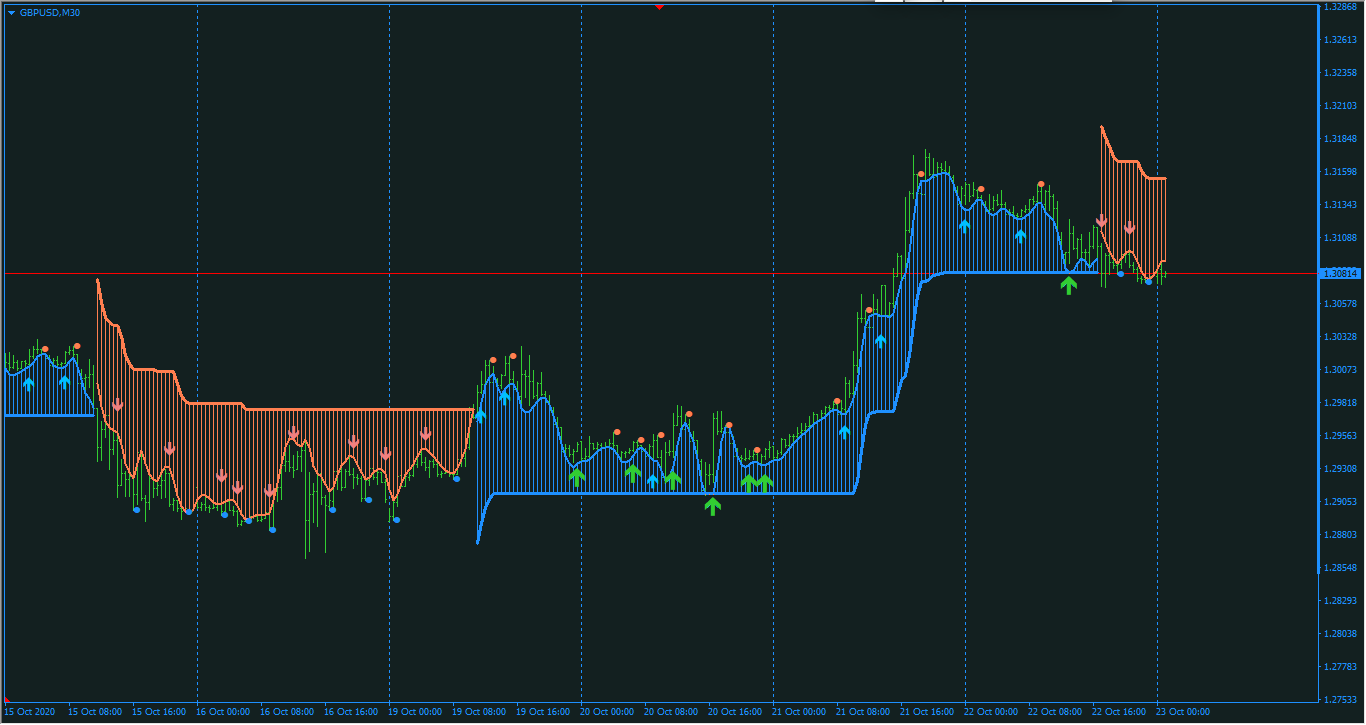This screenshot has height=725, width=1366.
Task: Click the 23 Oct 00:00 time label
Action: point(1183,712)
